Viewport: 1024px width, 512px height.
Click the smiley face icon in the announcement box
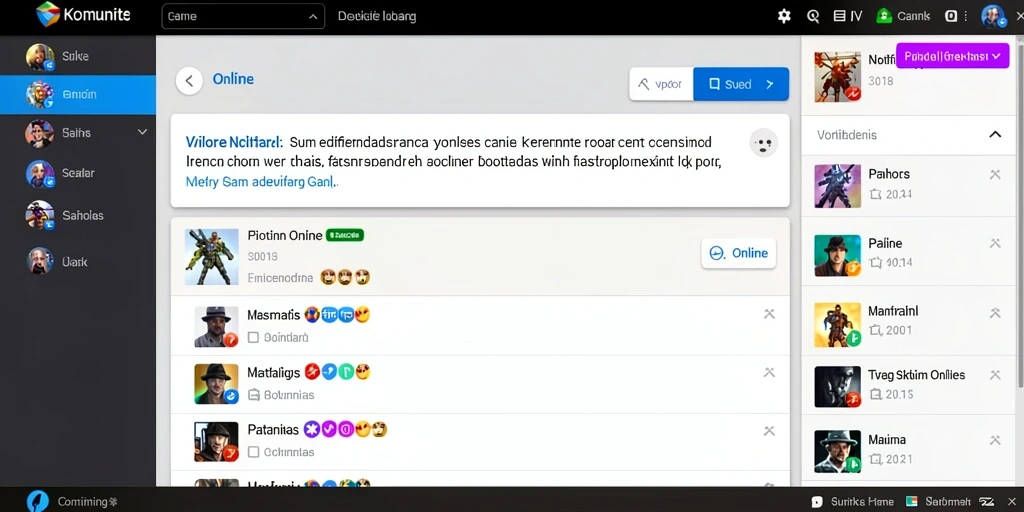click(x=763, y=142)
